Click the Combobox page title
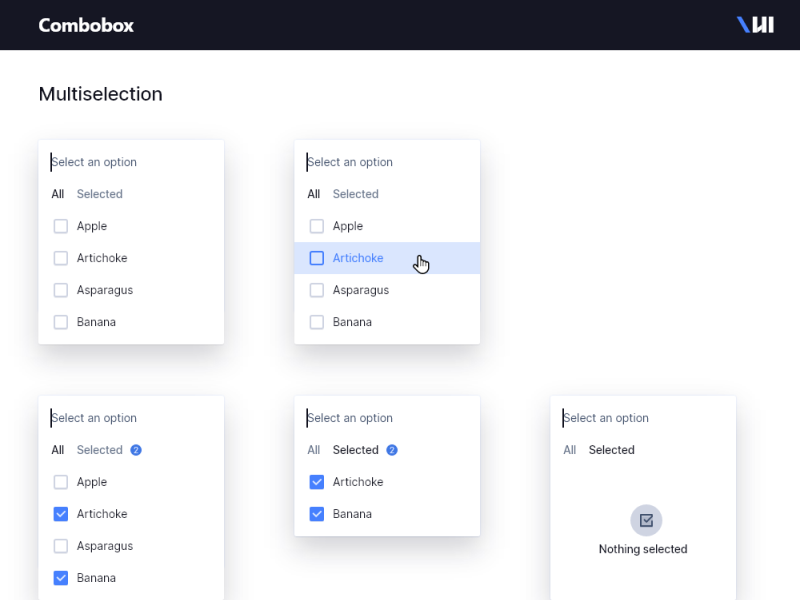Screen dimensions: 800x600 [x=86, y=25]
